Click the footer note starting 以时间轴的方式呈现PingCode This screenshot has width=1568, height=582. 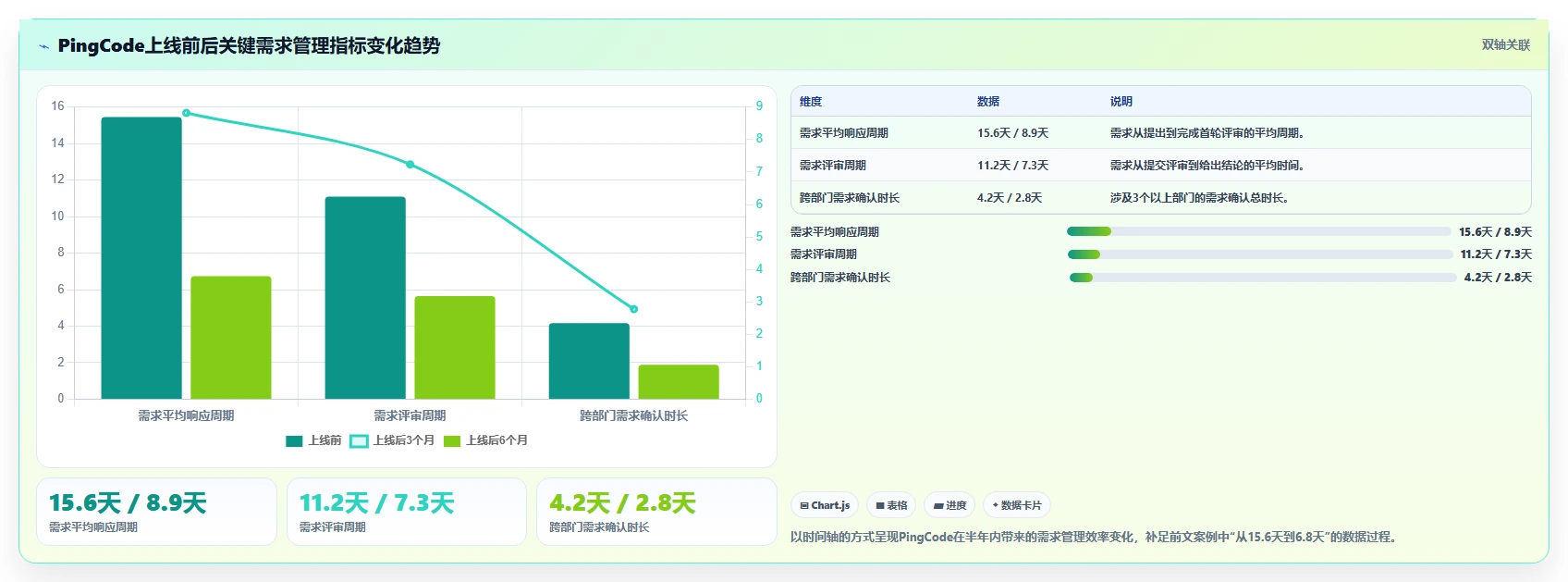pos(1095,537)
